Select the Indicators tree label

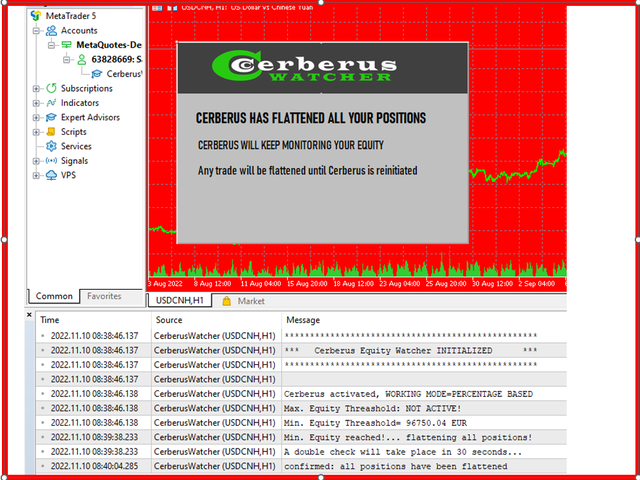pos(80,103)
